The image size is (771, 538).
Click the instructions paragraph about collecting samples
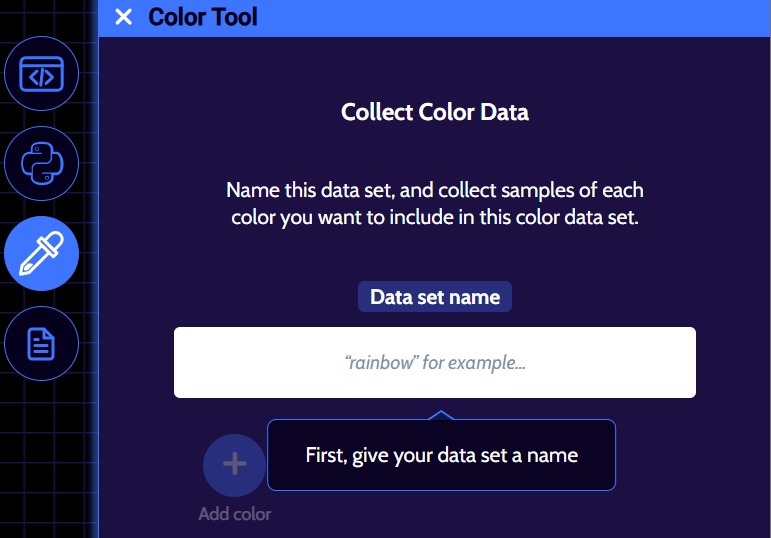point(434,203)
